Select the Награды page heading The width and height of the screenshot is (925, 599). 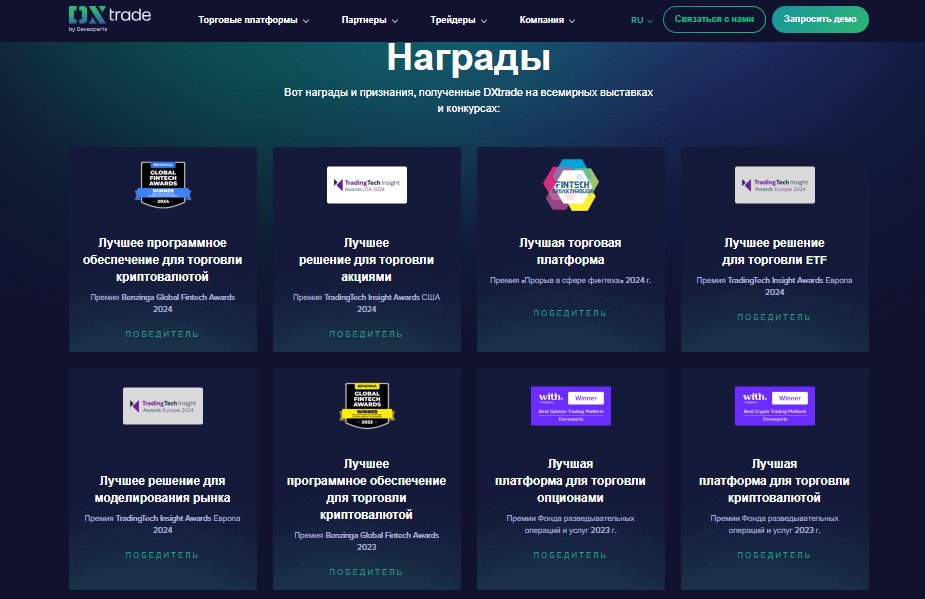(468, 58)
